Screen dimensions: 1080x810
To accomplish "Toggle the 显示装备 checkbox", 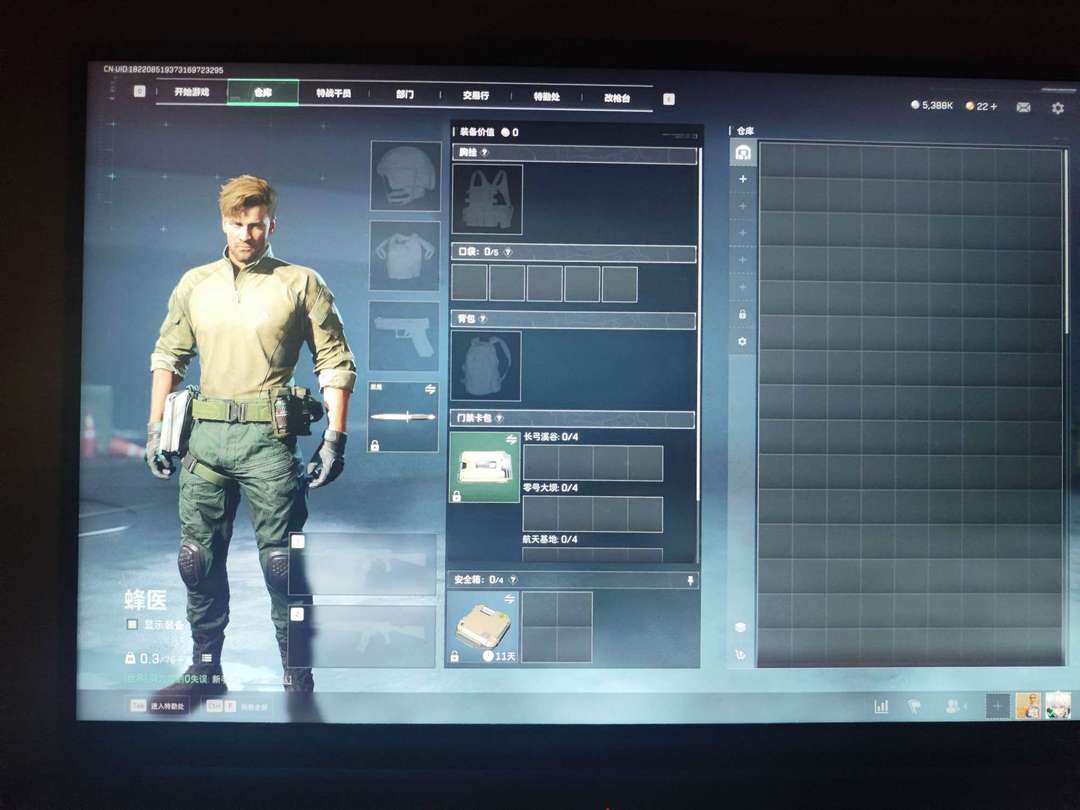I will pyautogui.click(x=132, y=624).
